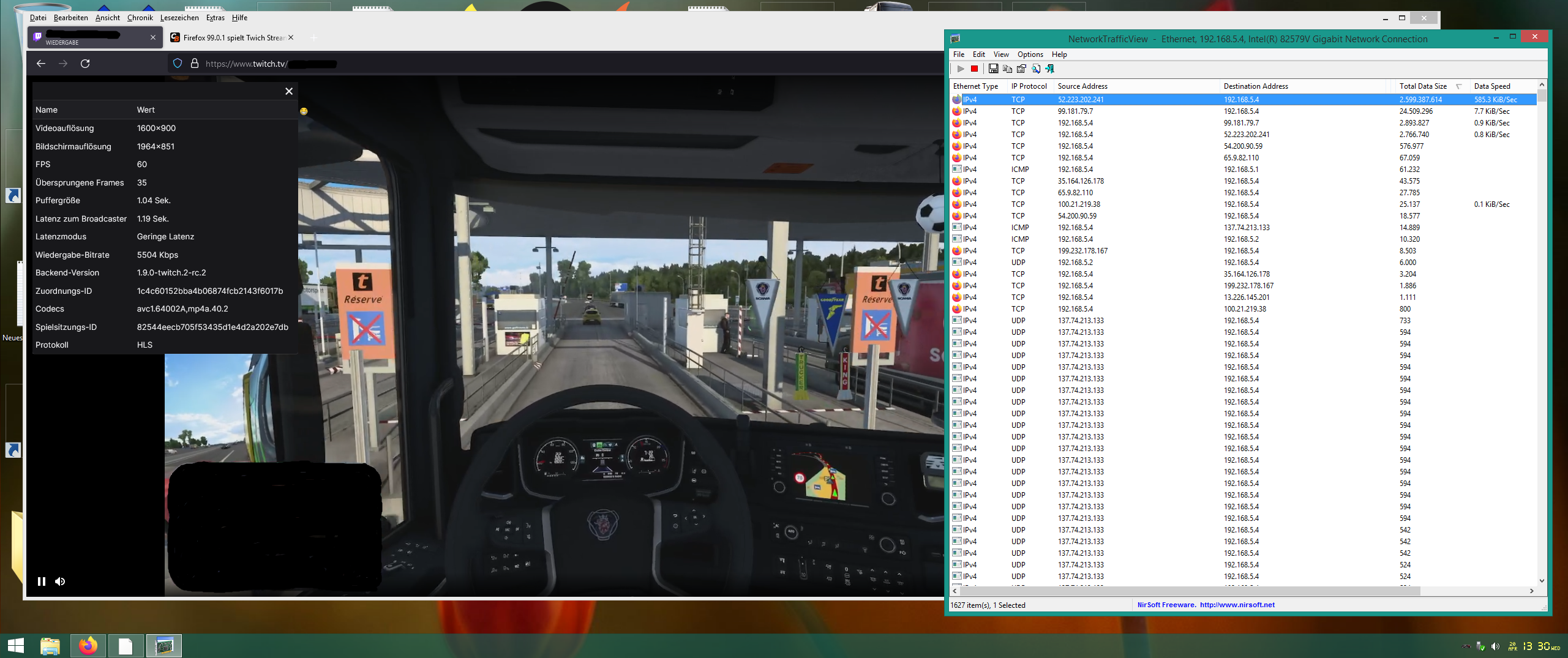Open the Ansicht menu in Firefox

108,18
